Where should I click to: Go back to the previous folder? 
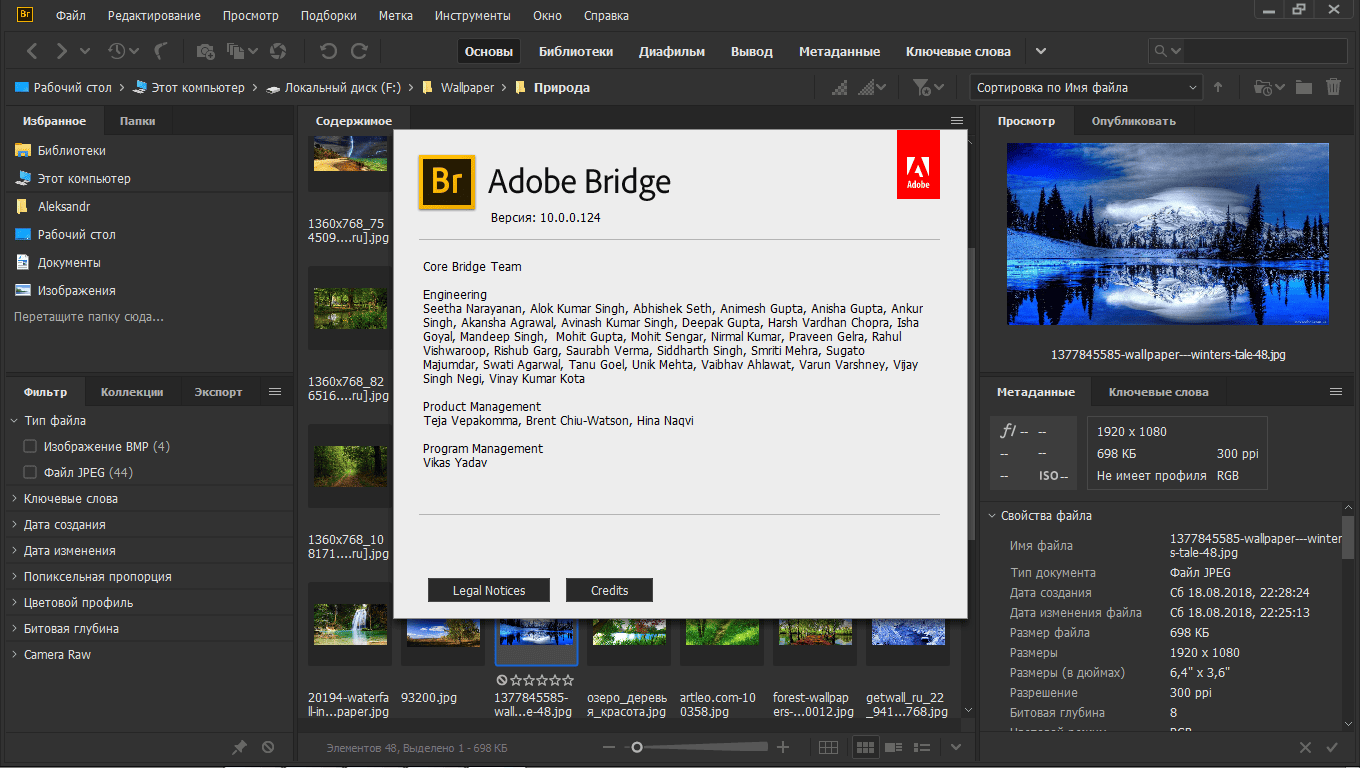pyautogui.click(x=32, y=51)
